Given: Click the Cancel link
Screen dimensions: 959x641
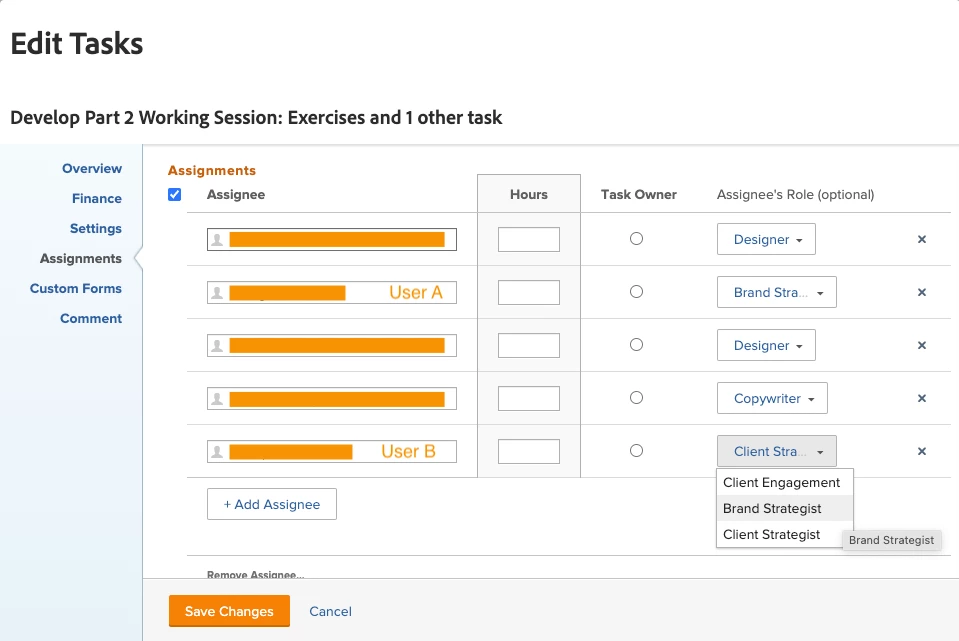Looking at the screenshot, I should pyautogui.click(x=330, y=611).
